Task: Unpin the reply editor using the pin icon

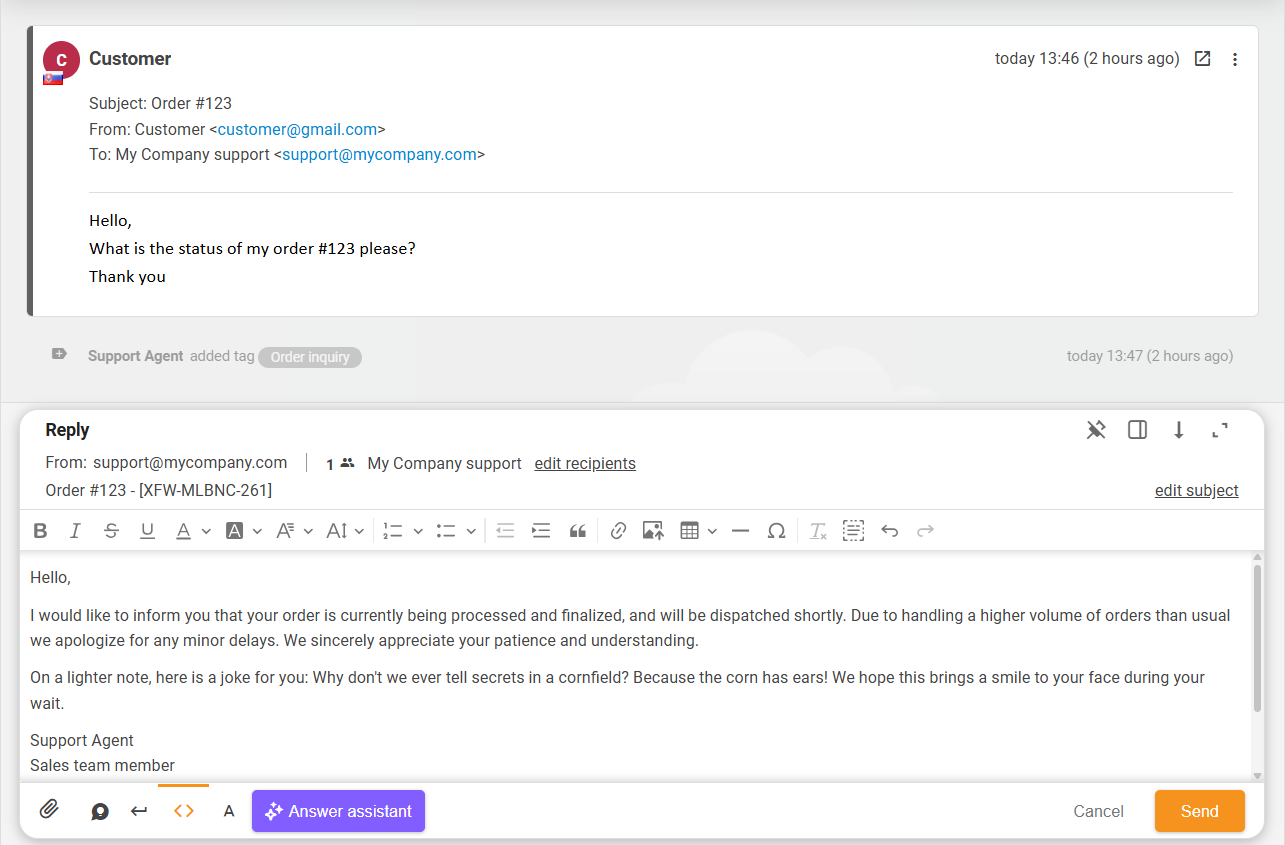Action: (x=1096, y=430)
